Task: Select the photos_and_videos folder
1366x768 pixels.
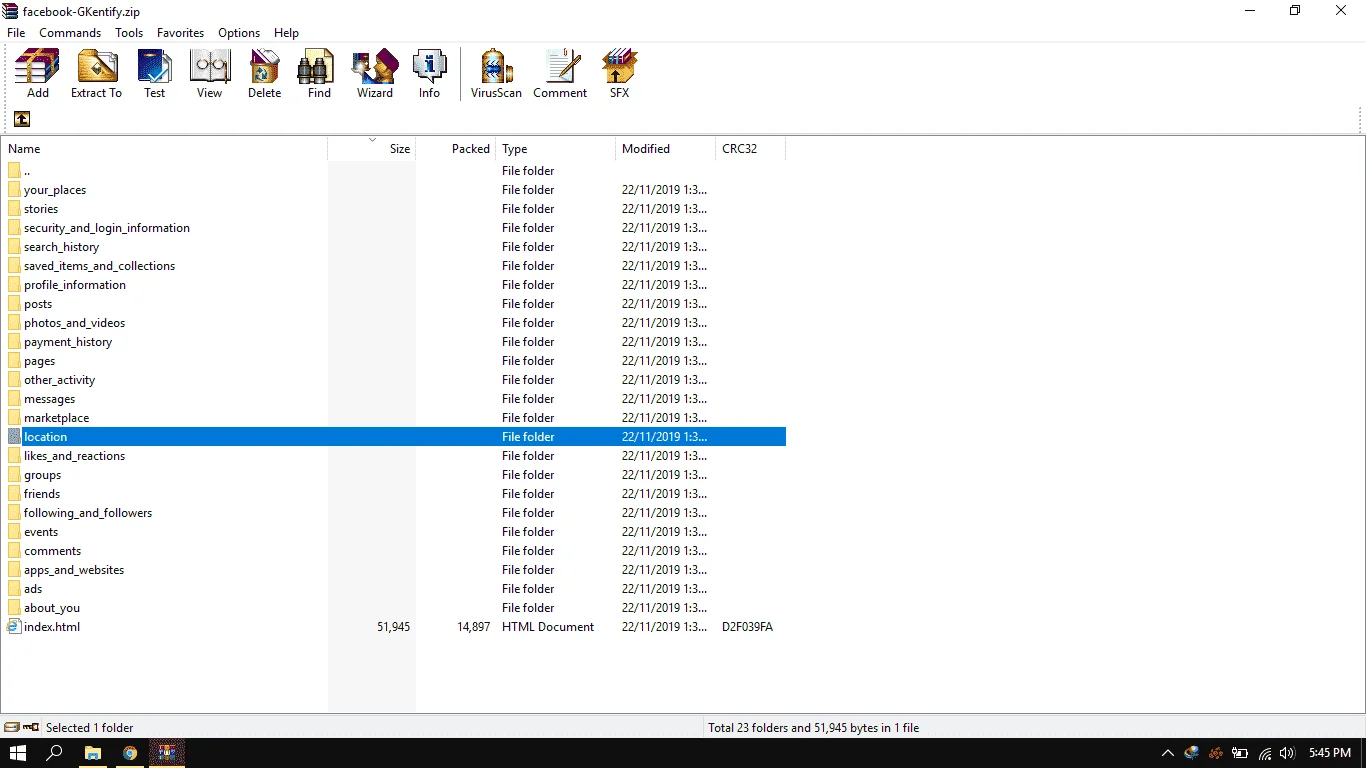Action: pyautogui.click(x=394, y=323)
